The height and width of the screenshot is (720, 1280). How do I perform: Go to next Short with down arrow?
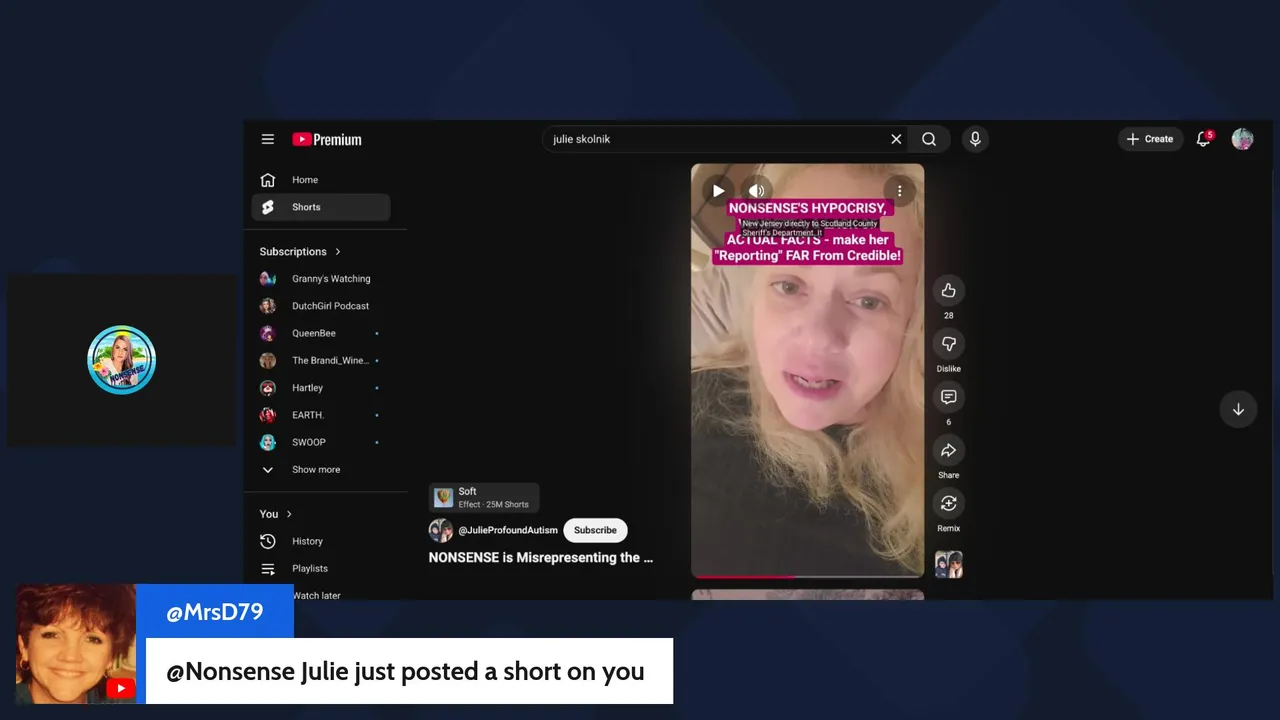(x=1238, y=409)
